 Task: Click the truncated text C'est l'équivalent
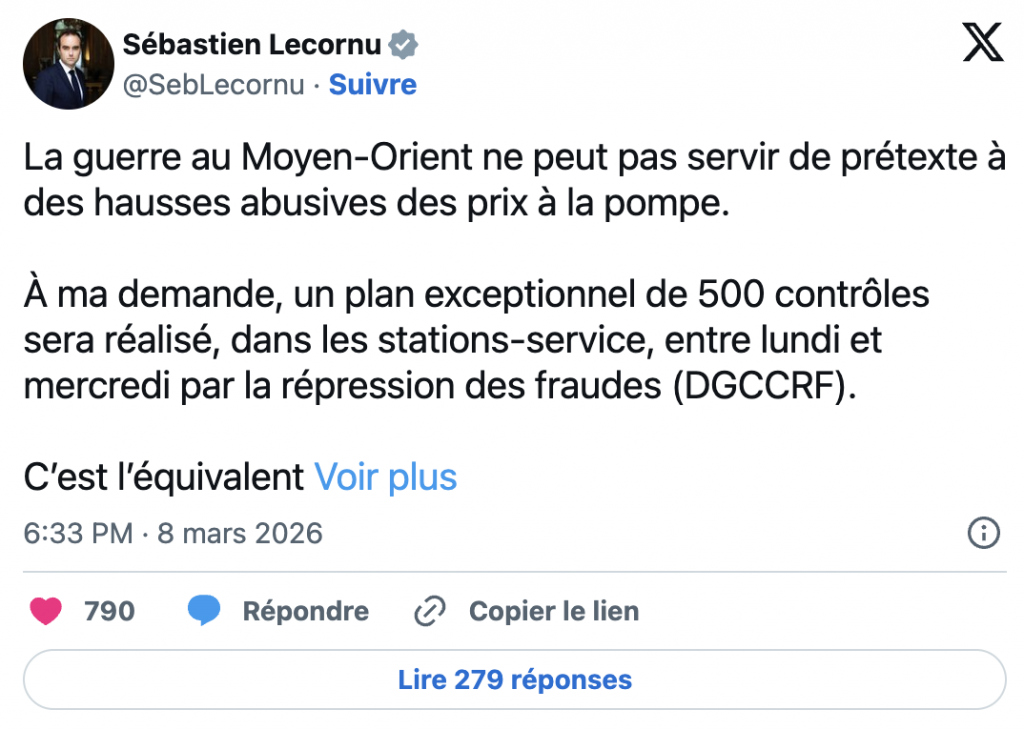click(164, 477)
